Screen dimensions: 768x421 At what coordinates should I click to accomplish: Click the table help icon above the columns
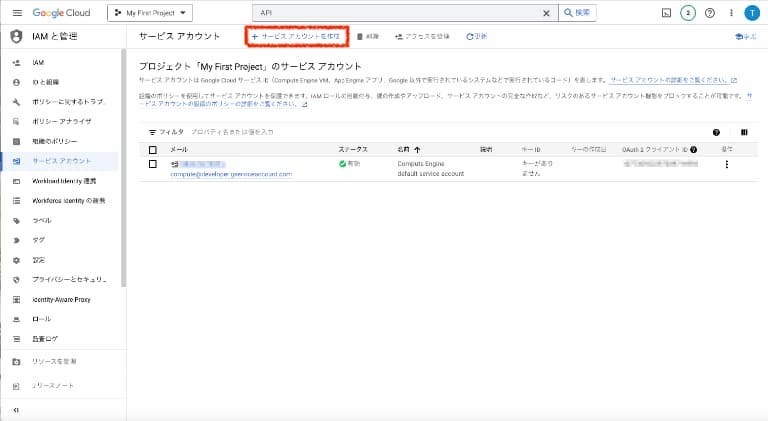(x=717, y=132)
